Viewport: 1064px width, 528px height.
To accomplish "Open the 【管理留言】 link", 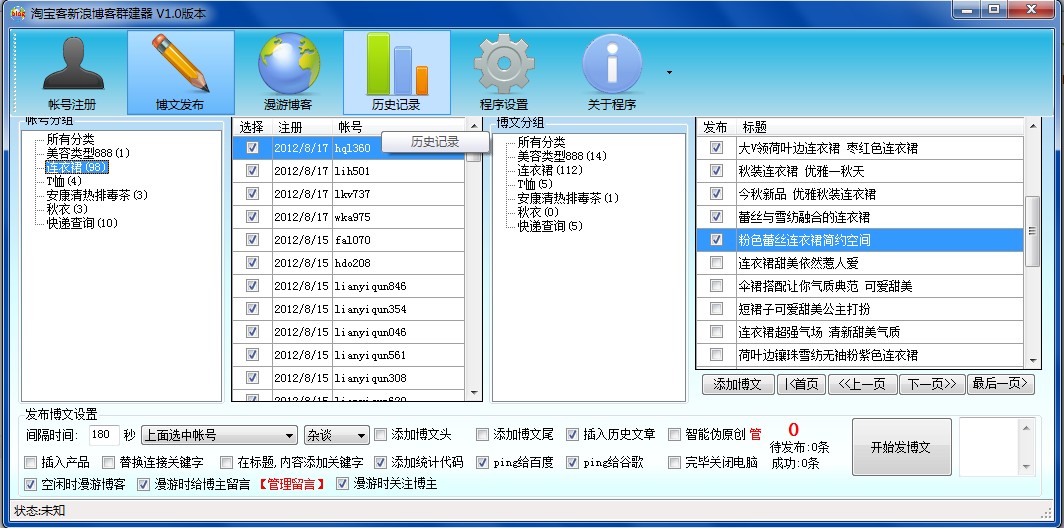I will 292,485.
